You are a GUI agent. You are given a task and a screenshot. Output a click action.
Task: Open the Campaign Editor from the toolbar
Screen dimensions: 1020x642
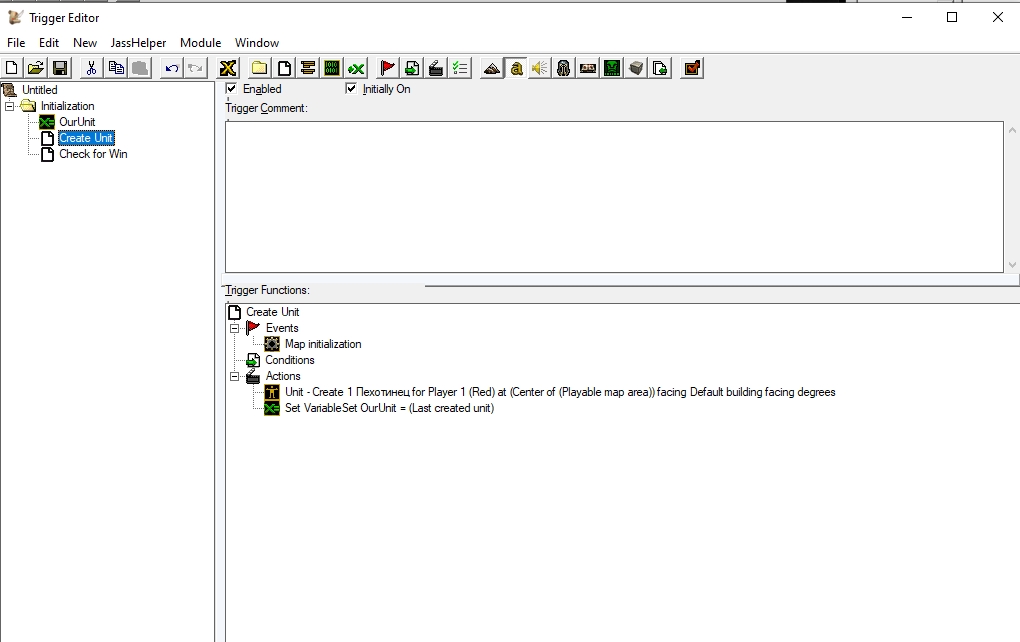tap(588, 68)
